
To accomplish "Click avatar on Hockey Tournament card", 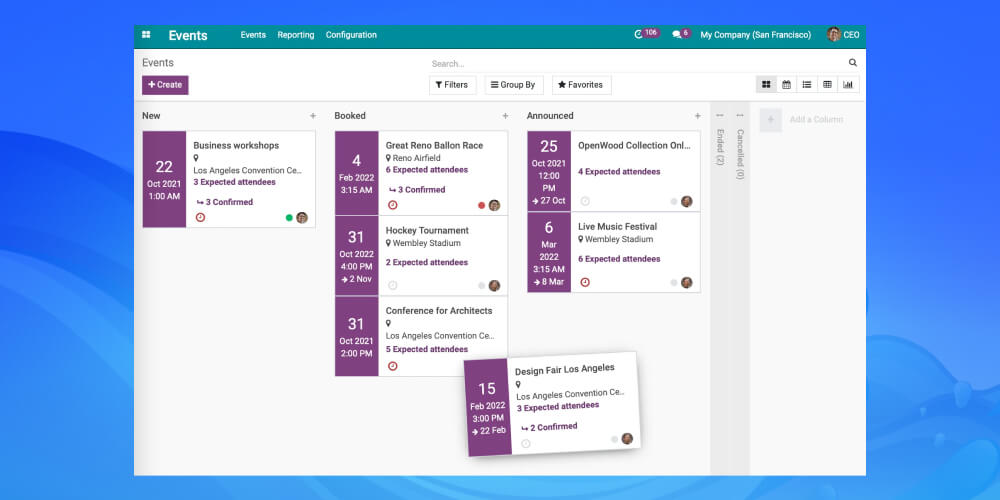I will click(x=494, y=286).
